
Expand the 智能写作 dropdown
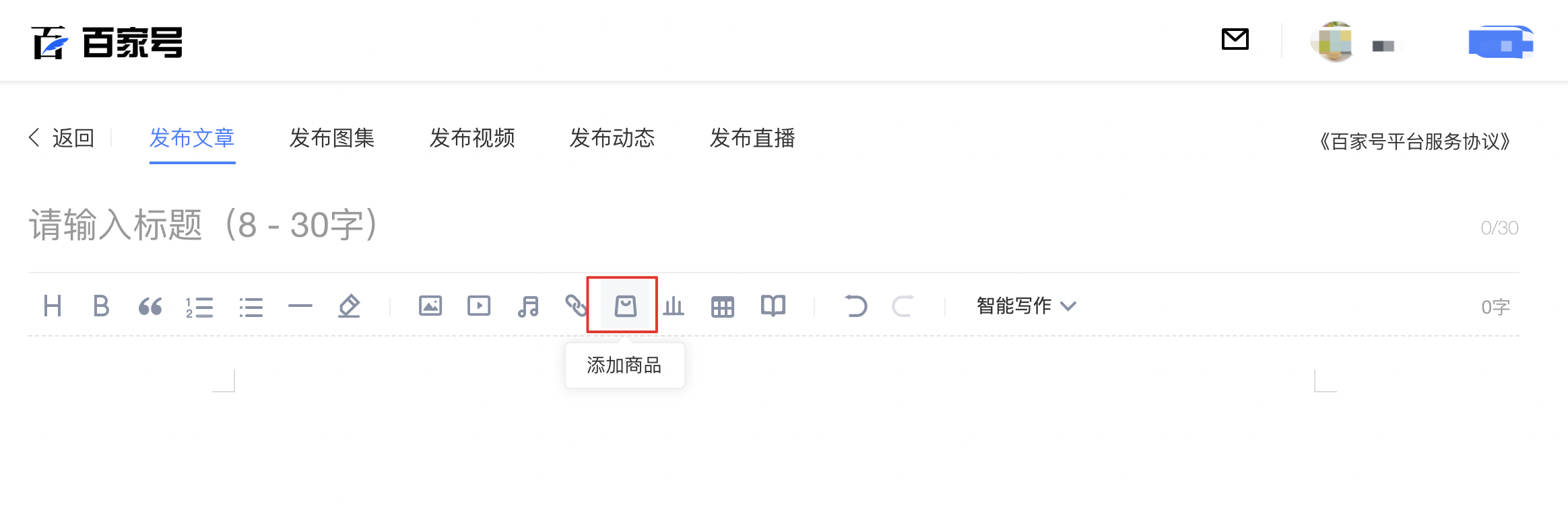point(1026,306)
